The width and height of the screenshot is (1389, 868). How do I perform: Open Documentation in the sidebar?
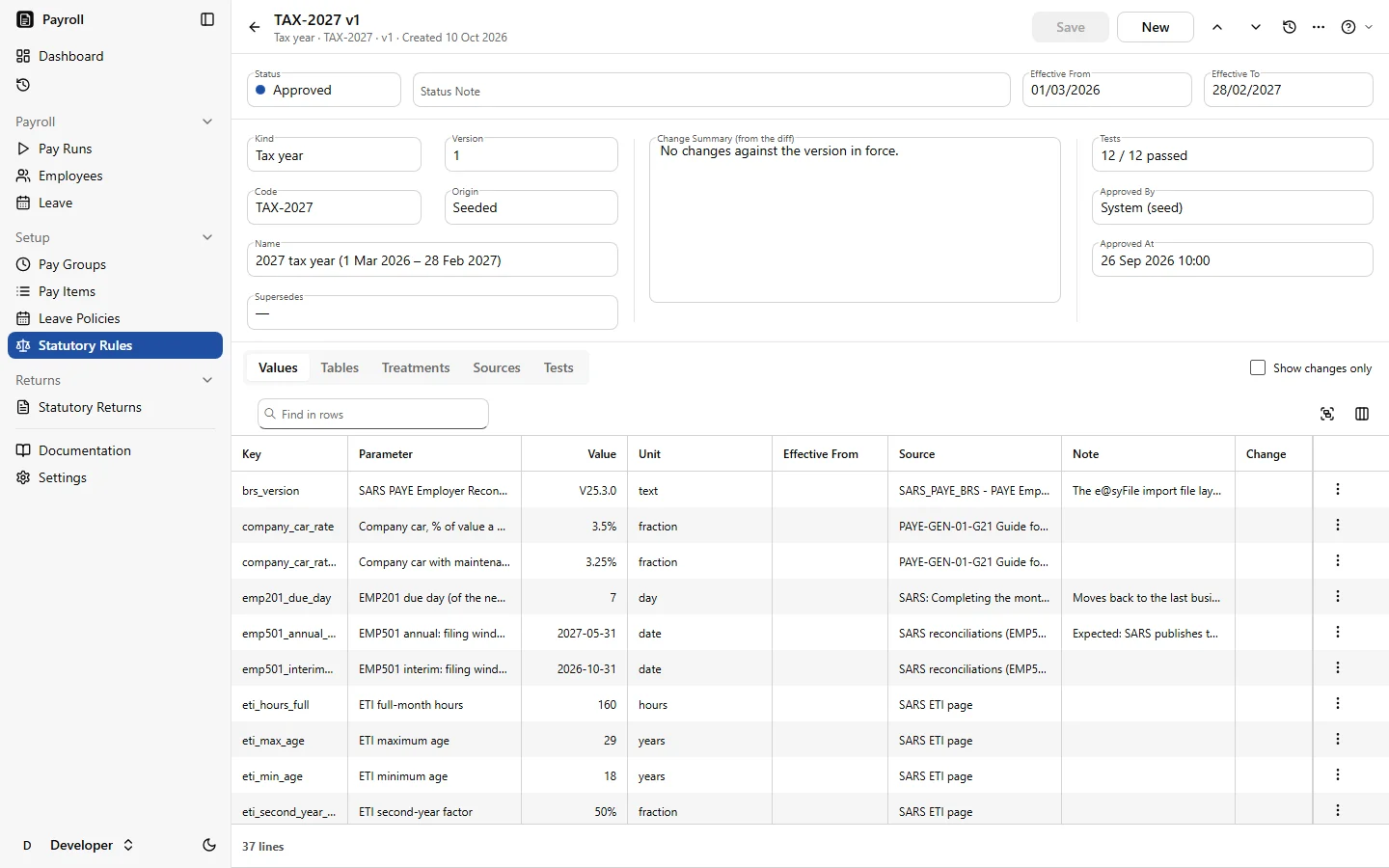tap(116, 450)
